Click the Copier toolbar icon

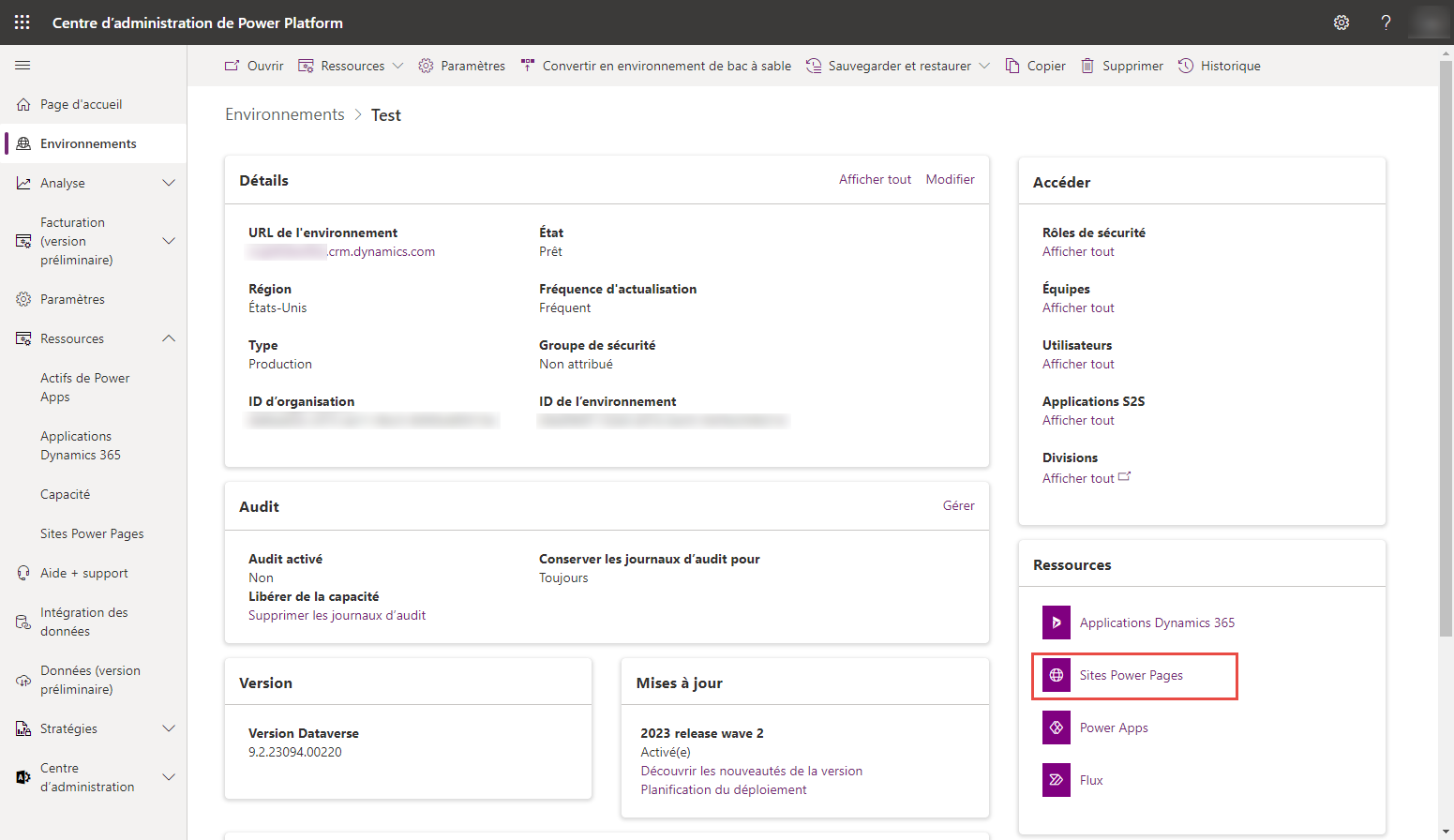point(1012,66)
